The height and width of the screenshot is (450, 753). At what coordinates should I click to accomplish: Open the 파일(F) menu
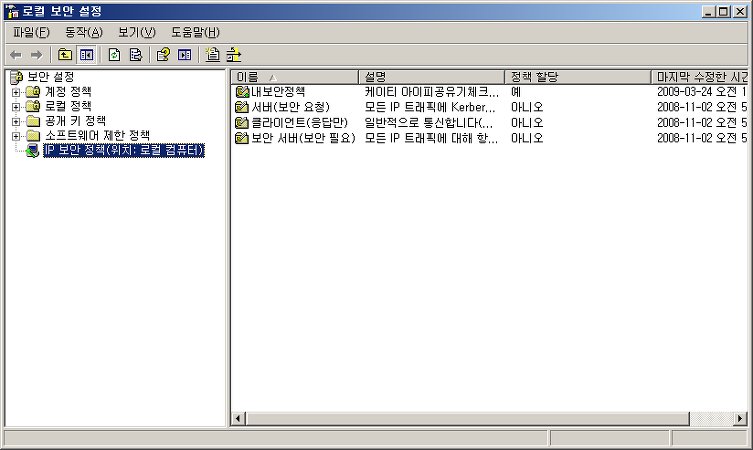pos(31,32)
